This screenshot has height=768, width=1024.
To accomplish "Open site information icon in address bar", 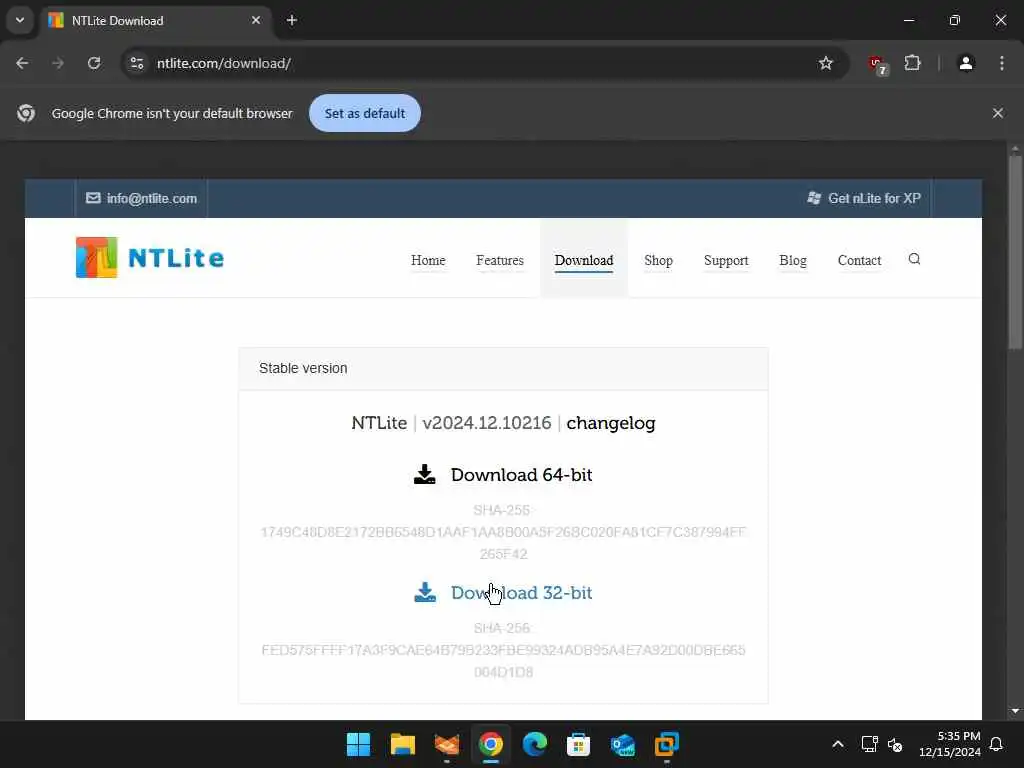I will 136,63.
